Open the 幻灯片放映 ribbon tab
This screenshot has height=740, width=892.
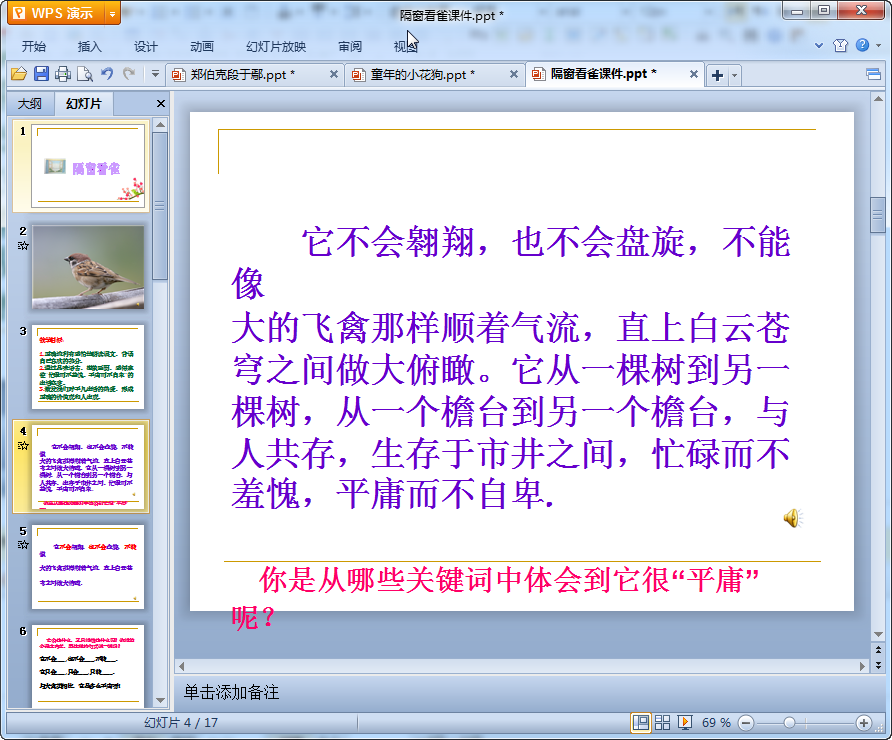pyautogui.click(x=276, y=47)
